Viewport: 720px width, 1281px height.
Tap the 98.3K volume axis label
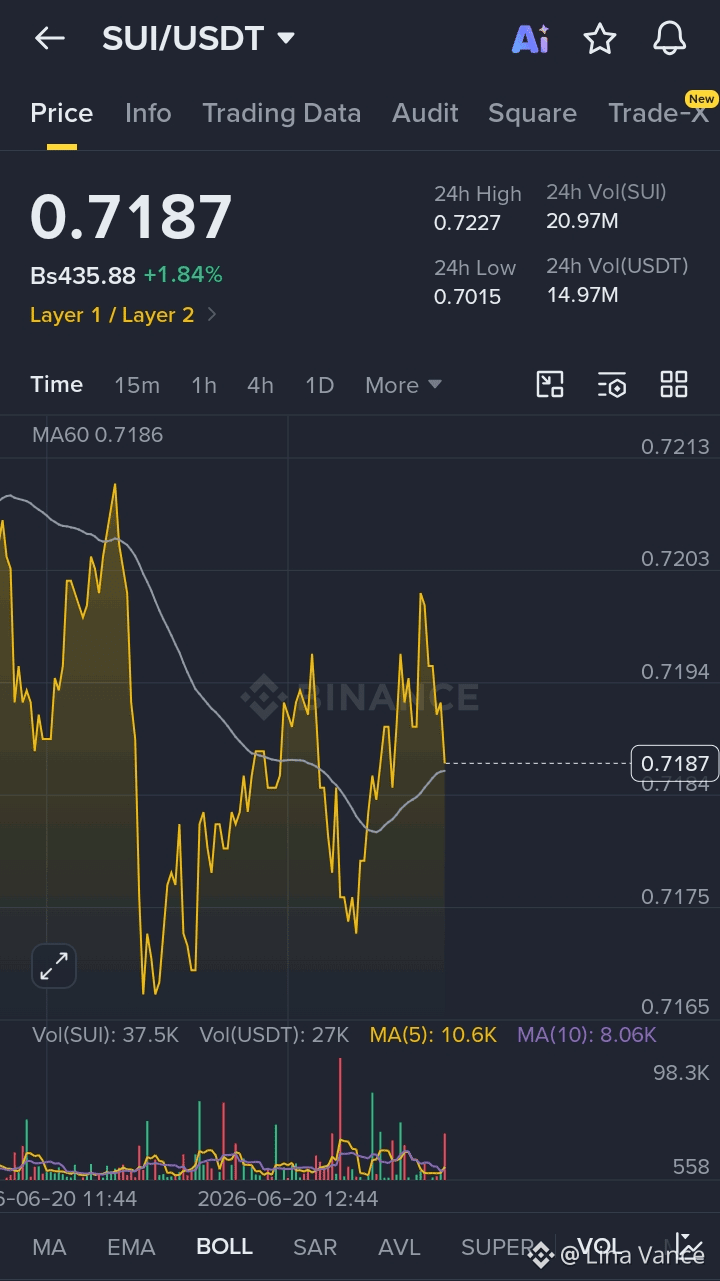coord(680,1073)
